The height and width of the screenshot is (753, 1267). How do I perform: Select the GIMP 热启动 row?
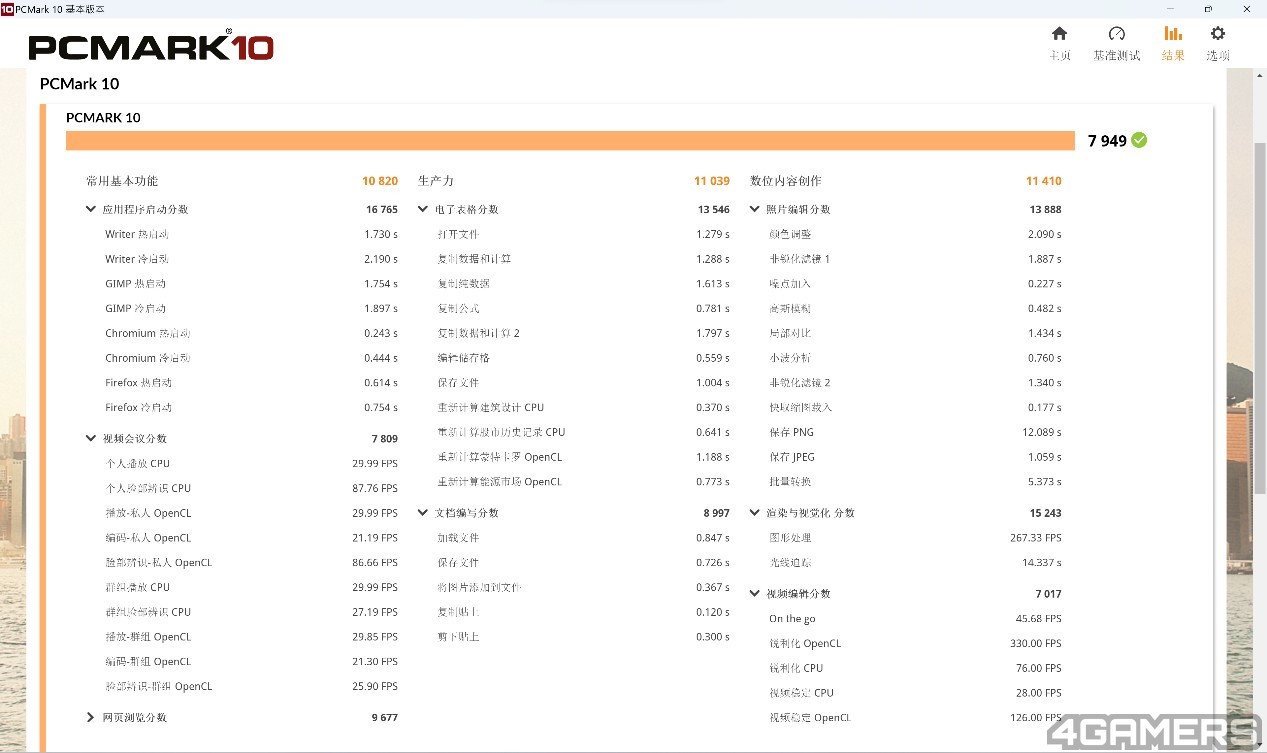coord(251,284)
